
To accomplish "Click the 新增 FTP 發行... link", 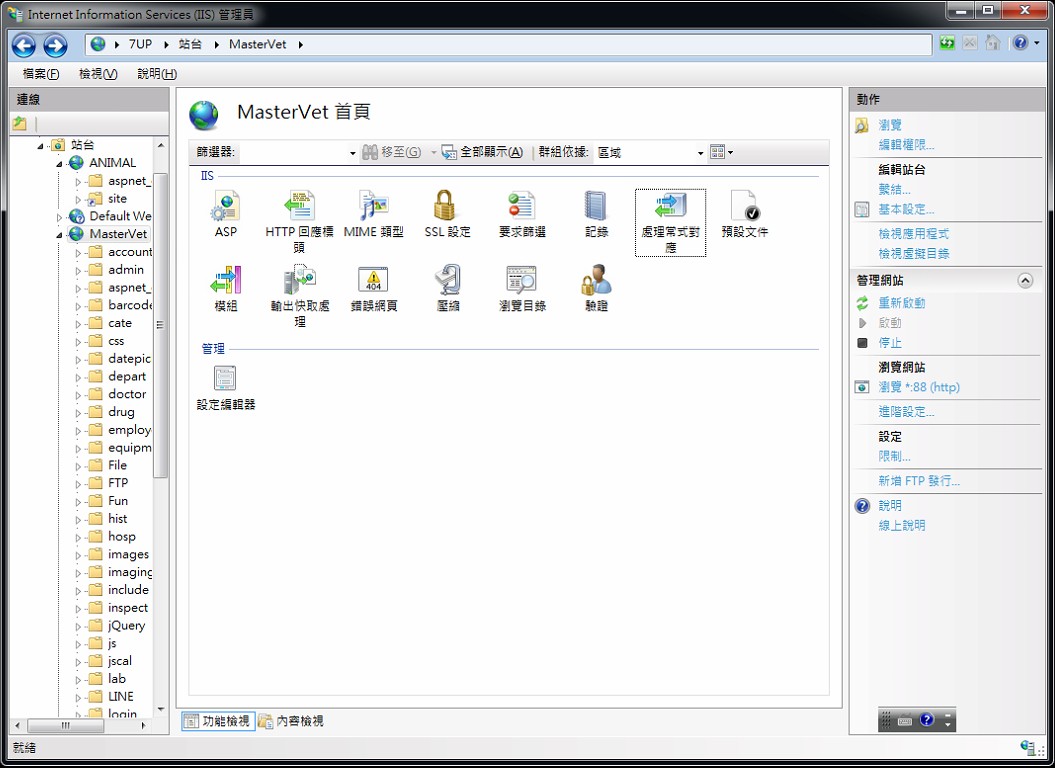I will [919, 481].
